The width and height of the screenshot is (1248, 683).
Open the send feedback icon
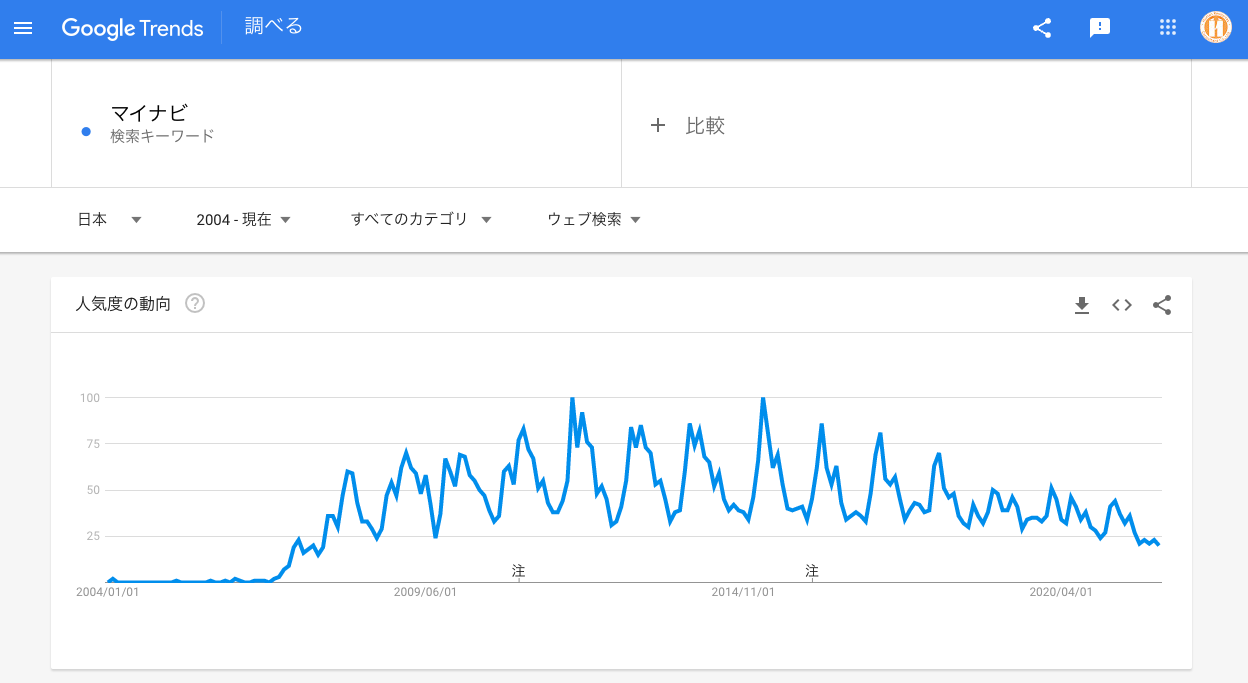pos(1100,28)
